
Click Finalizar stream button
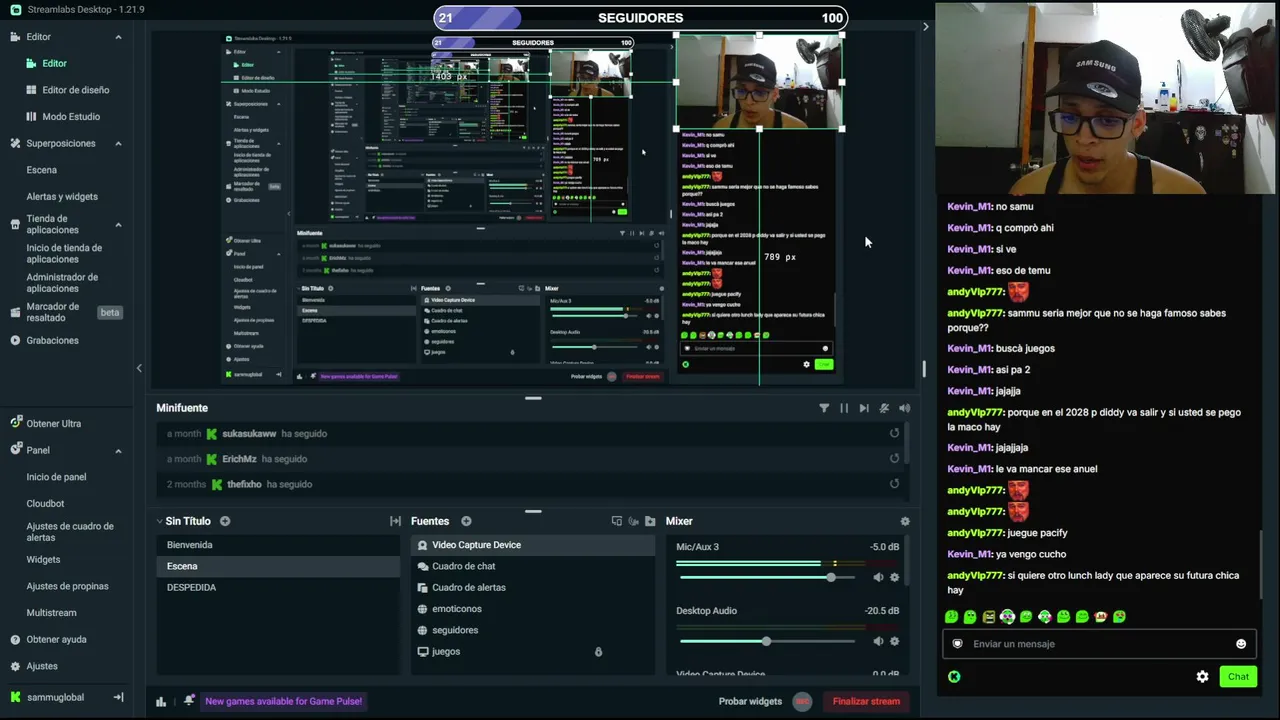[866, 701]
